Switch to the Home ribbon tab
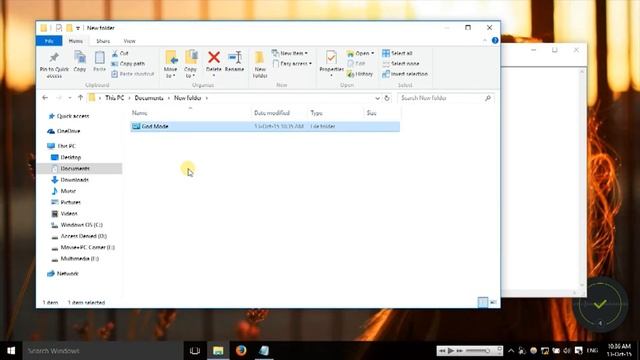The width and height of the screenshot is (640, 360). pyautogui.click(x=76, y=41)
